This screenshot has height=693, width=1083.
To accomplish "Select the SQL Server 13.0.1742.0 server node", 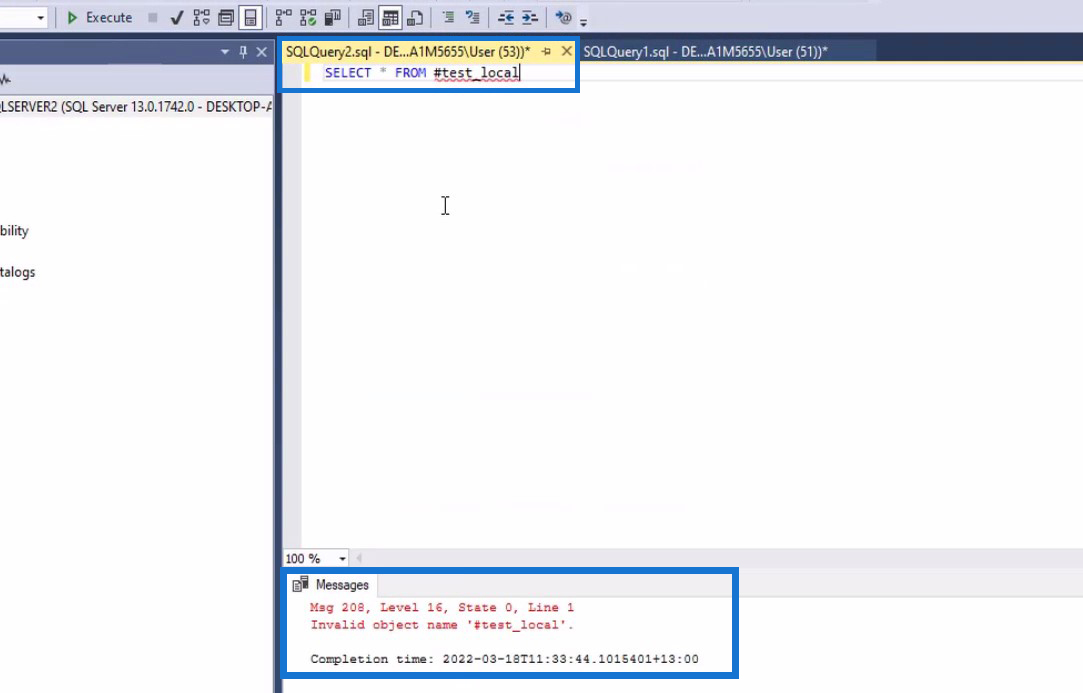I will (x=136, y=106).
